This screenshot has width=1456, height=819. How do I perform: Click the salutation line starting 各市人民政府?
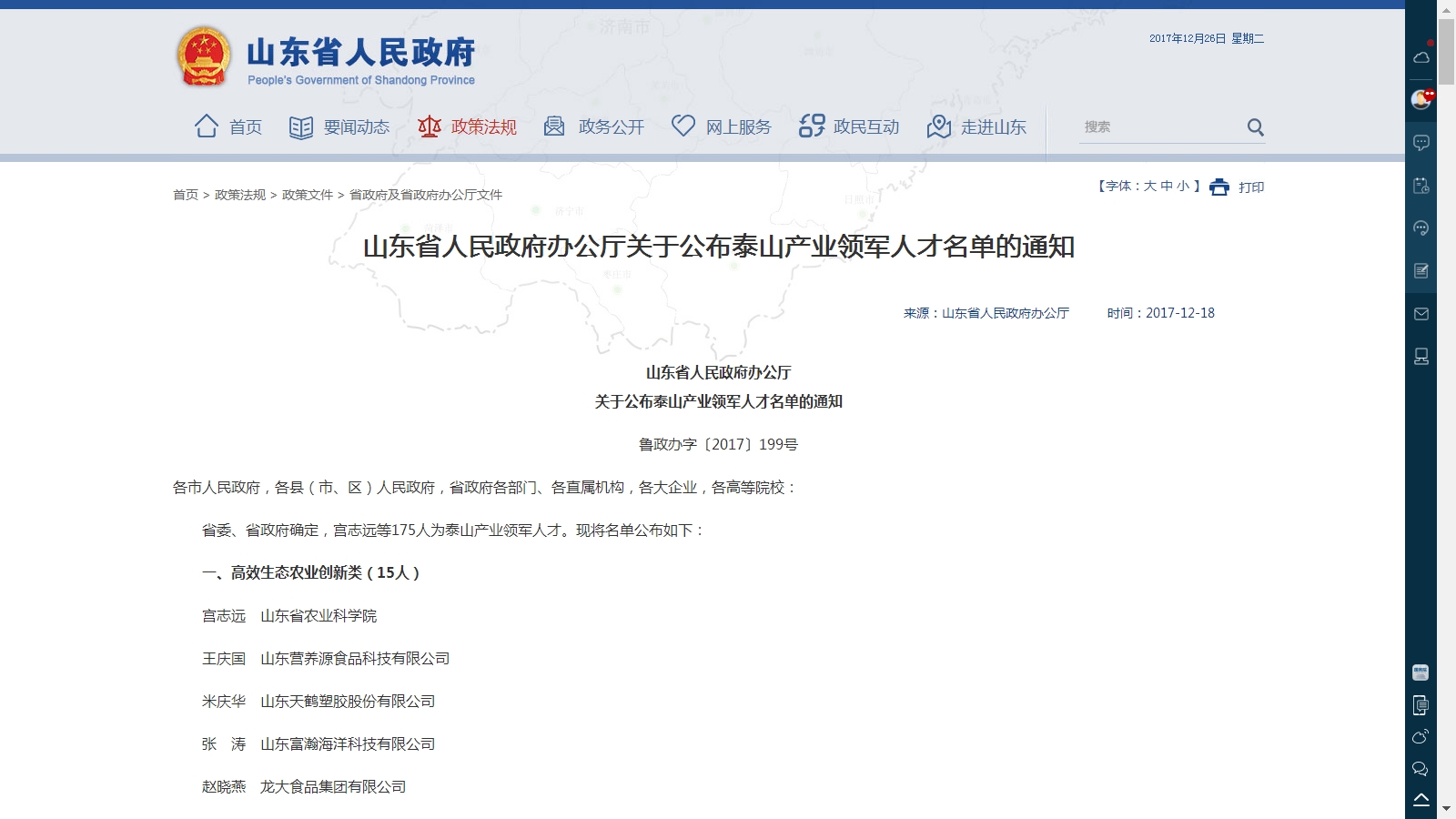(x=485, y=488)
